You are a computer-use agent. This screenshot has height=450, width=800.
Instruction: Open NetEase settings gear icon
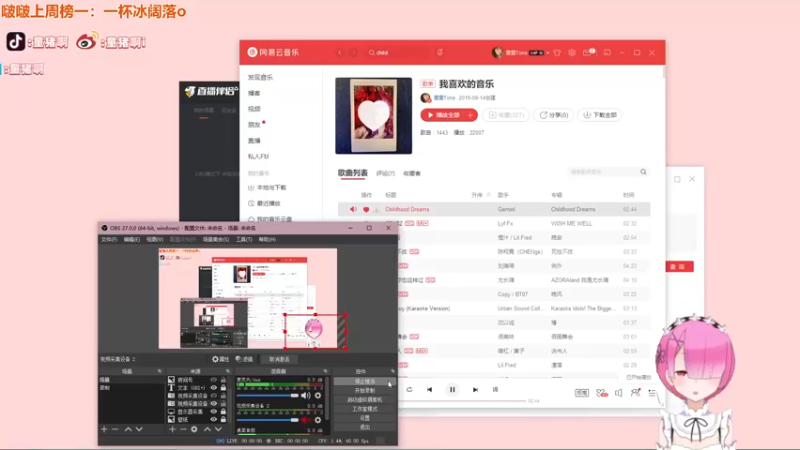[572, 53]
